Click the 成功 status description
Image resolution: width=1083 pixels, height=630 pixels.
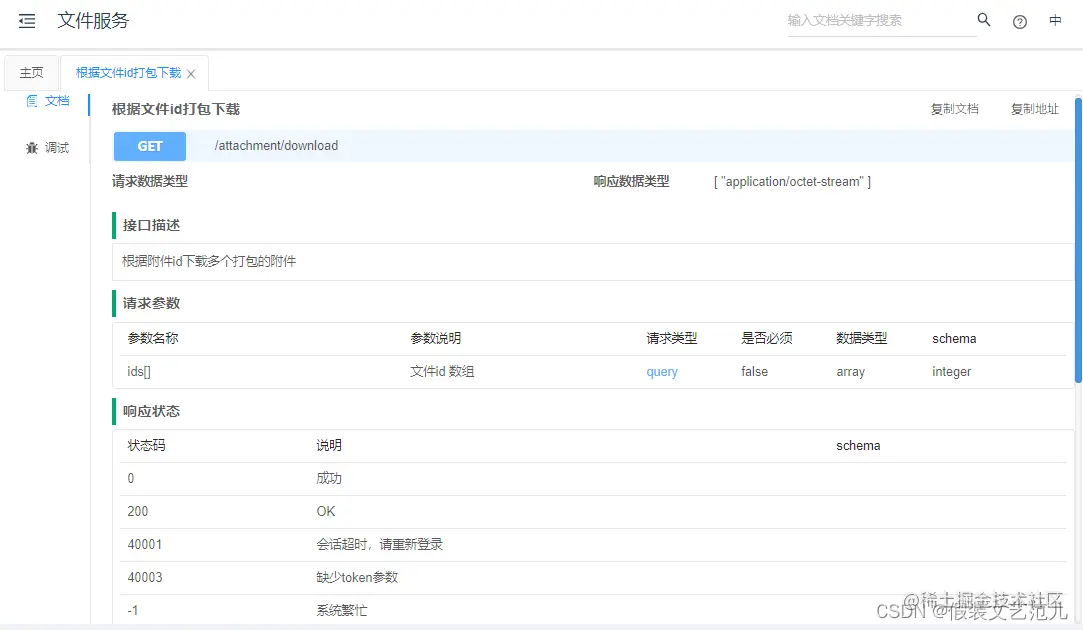click(329, 478)
